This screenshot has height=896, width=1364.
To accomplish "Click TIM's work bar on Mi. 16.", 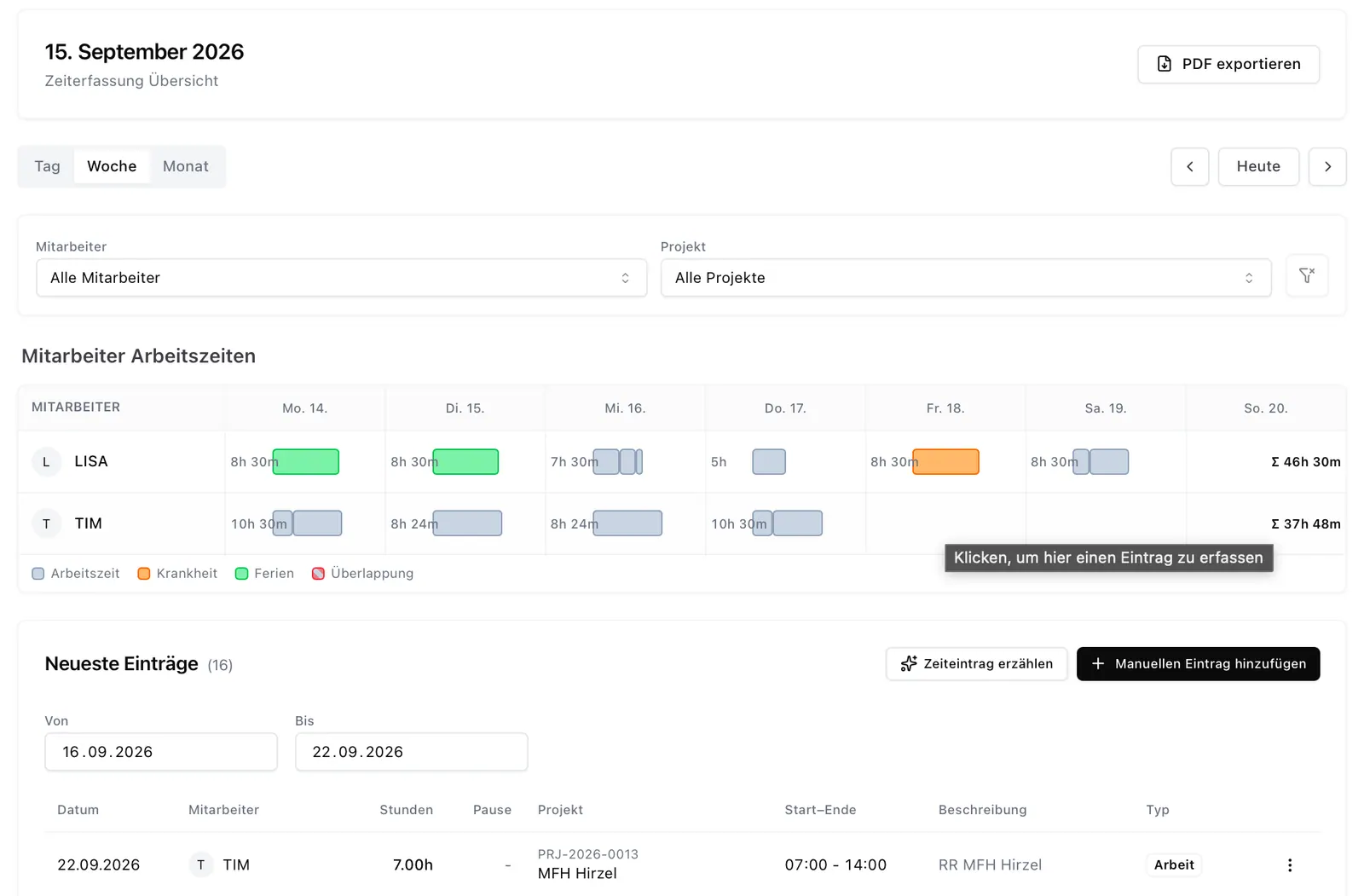I will point(627,523).
